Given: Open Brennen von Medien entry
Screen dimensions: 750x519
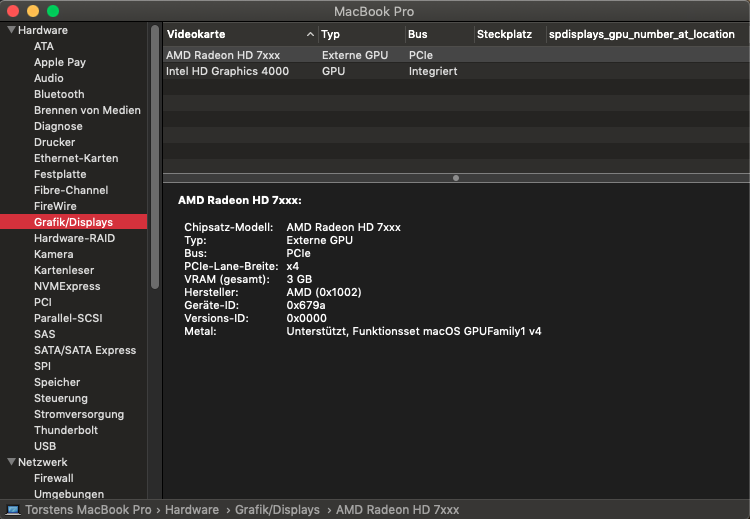Looking at the screenshot, I should point(87,110).
